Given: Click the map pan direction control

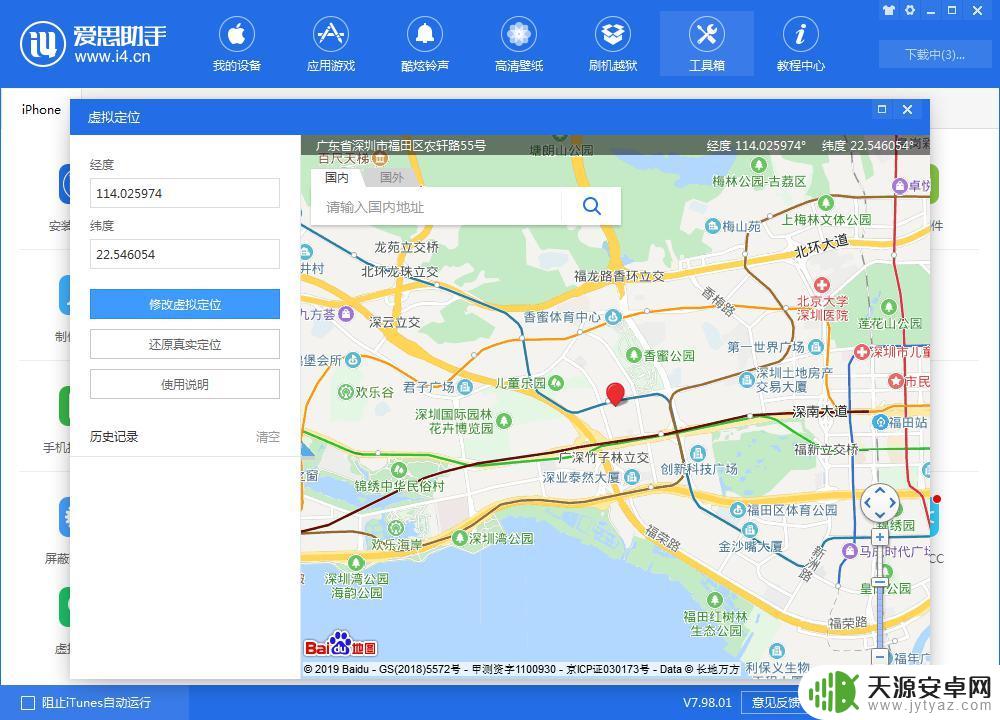Looking at the screenshot, I should coord(879,503).
